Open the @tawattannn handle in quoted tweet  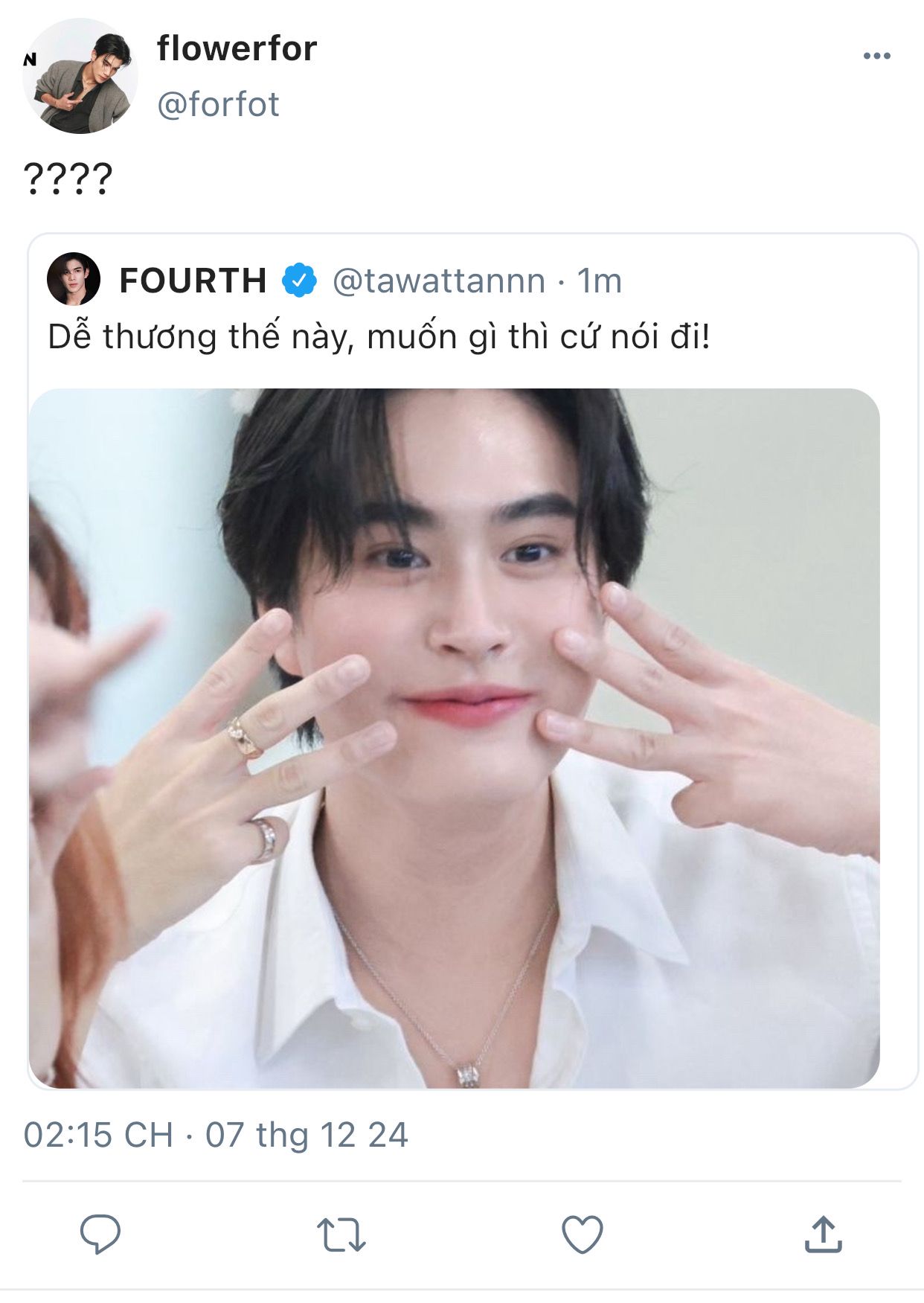tap(439, 281)
